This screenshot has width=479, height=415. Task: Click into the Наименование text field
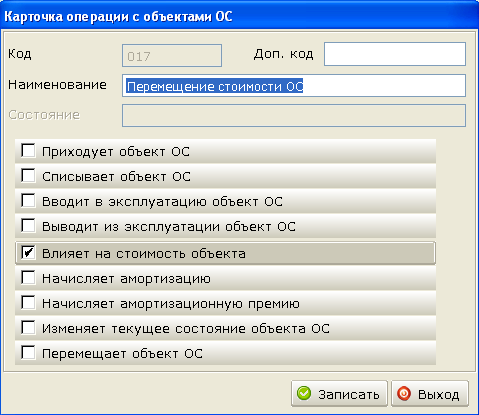[294, 86]
